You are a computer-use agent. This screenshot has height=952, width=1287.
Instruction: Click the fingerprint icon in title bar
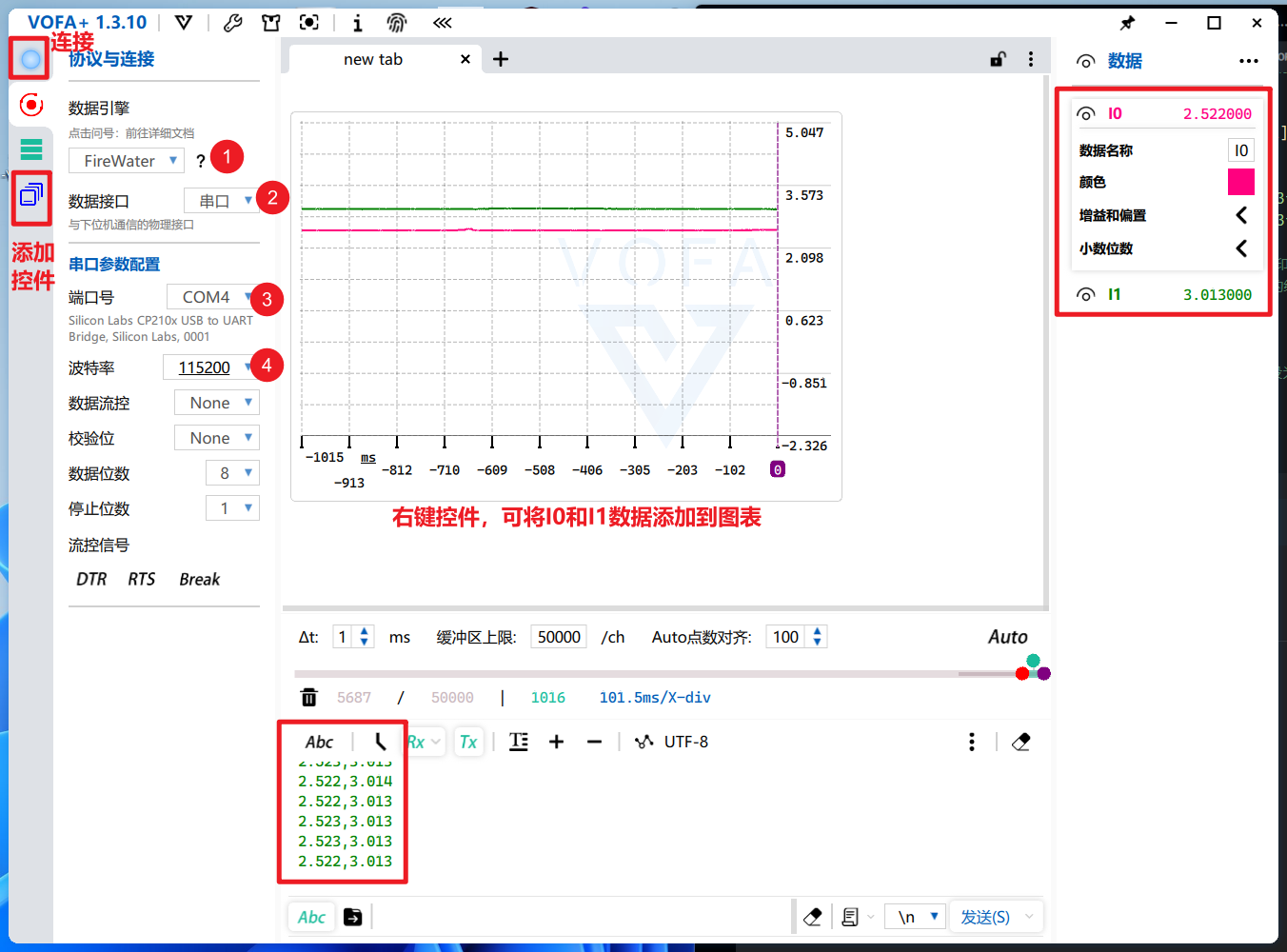pyautogui.click(x=397, y=23)
